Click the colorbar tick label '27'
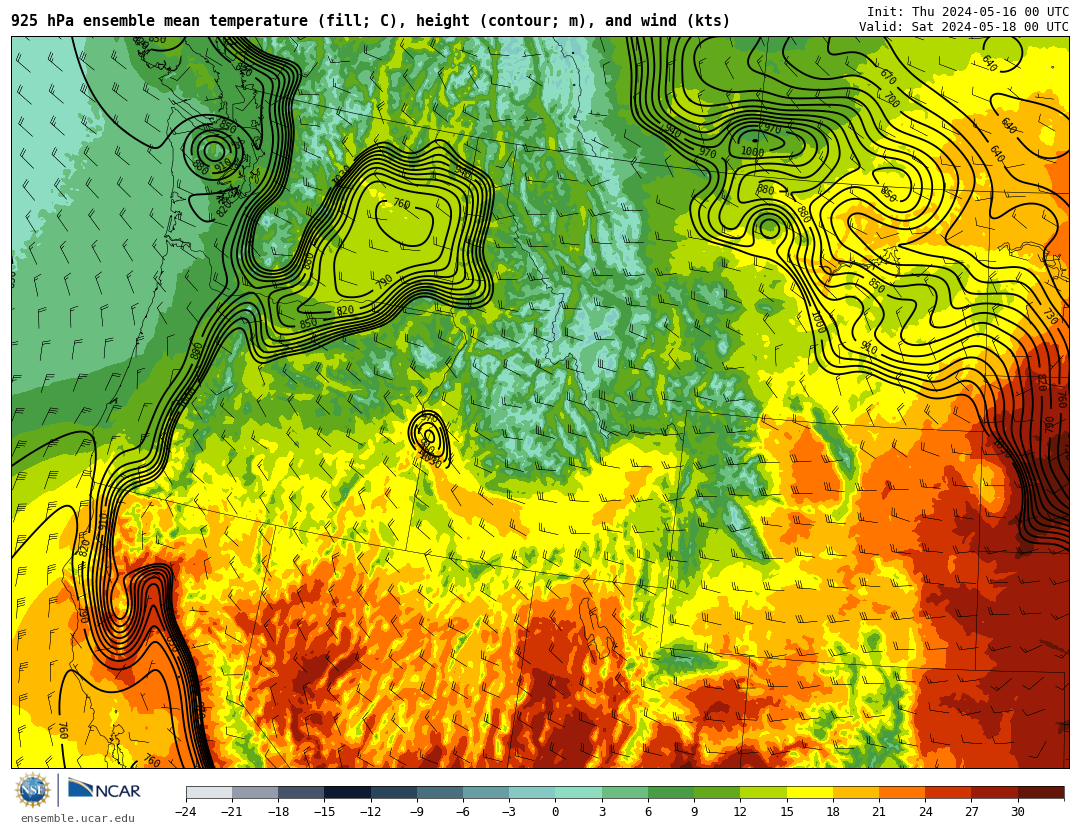 (x=971, y=812)
